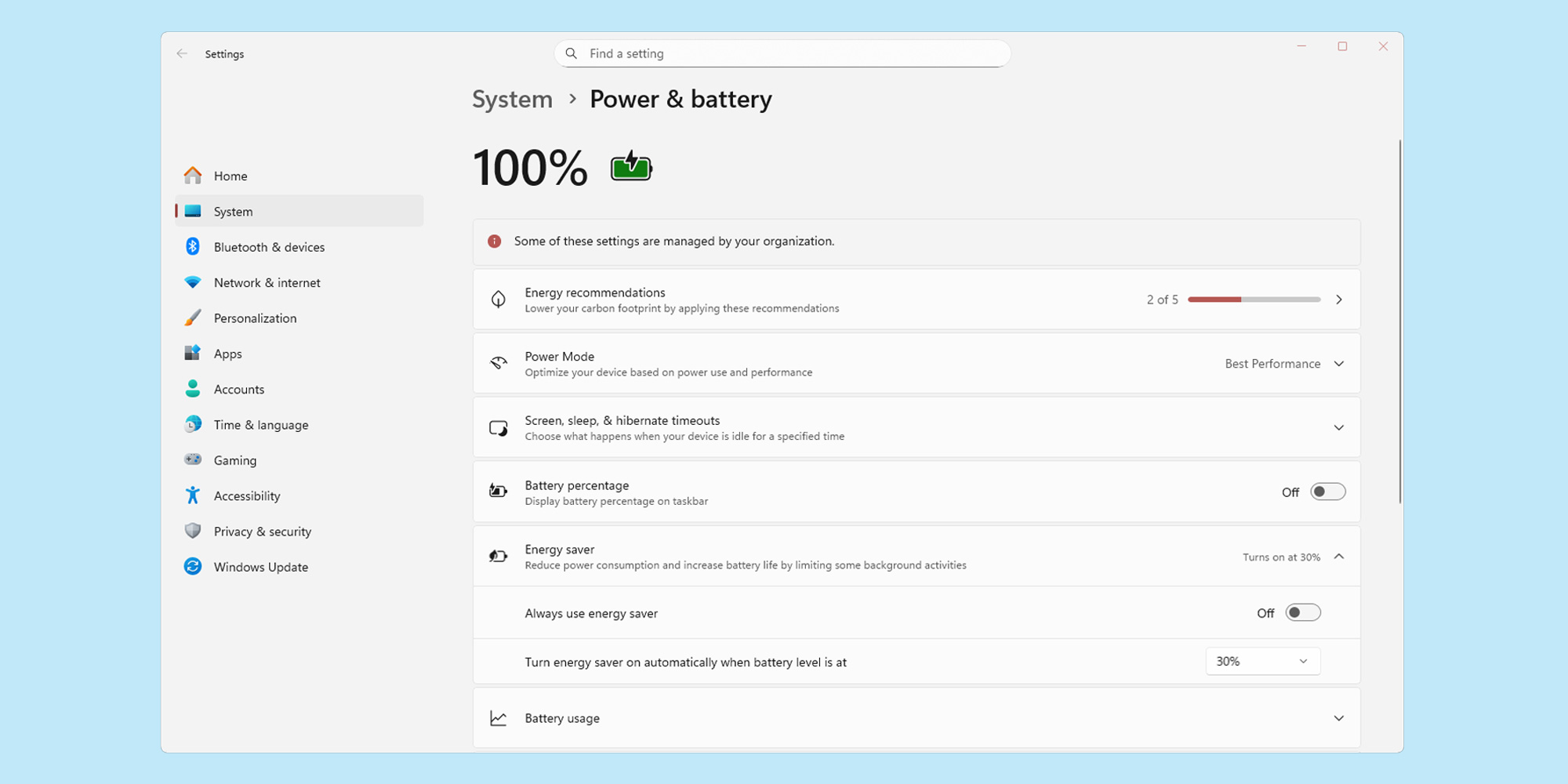Select the Accessibility figure icon

point(193,495)
